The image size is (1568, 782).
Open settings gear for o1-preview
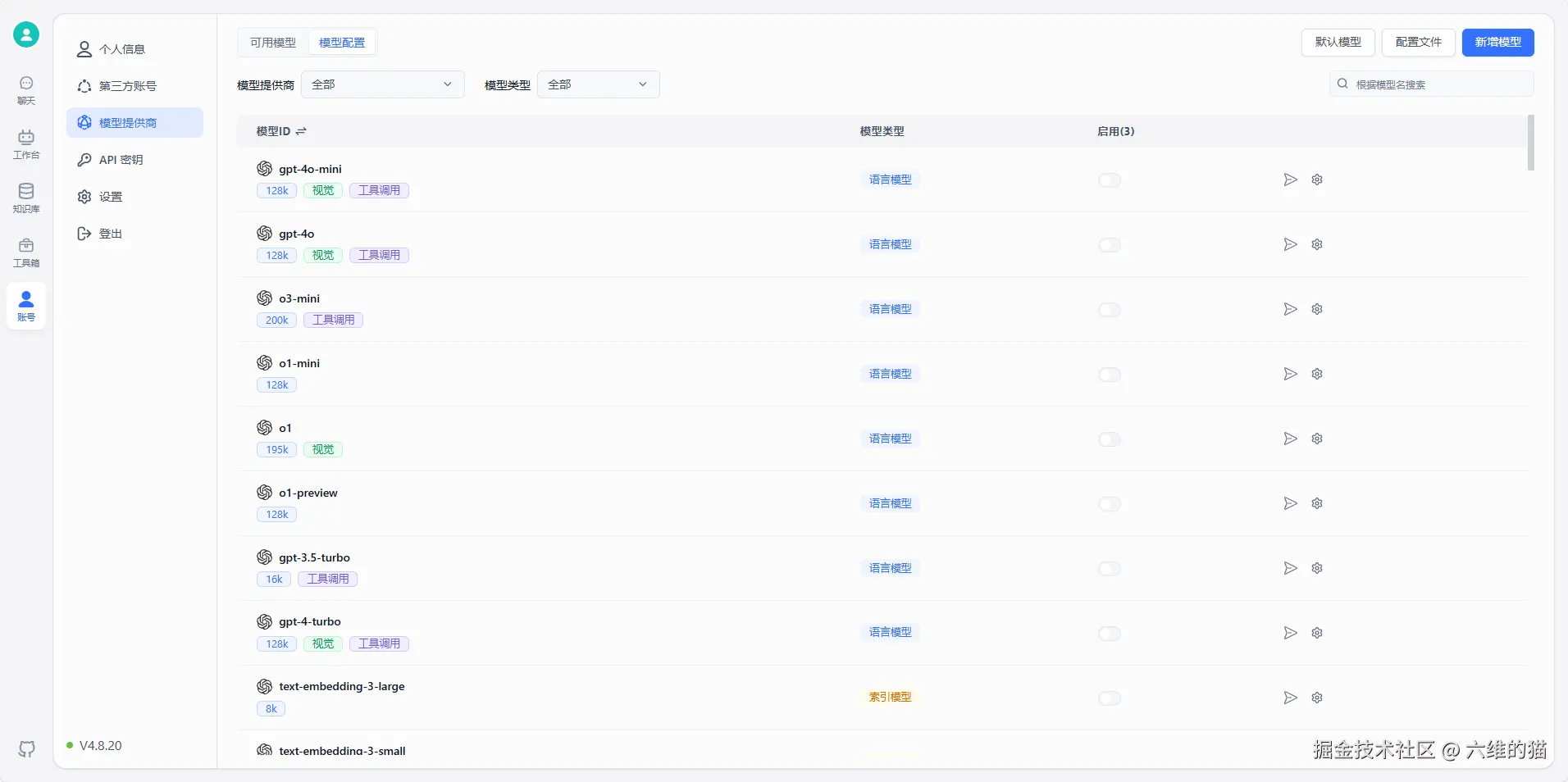click(x=1317, y=503)
